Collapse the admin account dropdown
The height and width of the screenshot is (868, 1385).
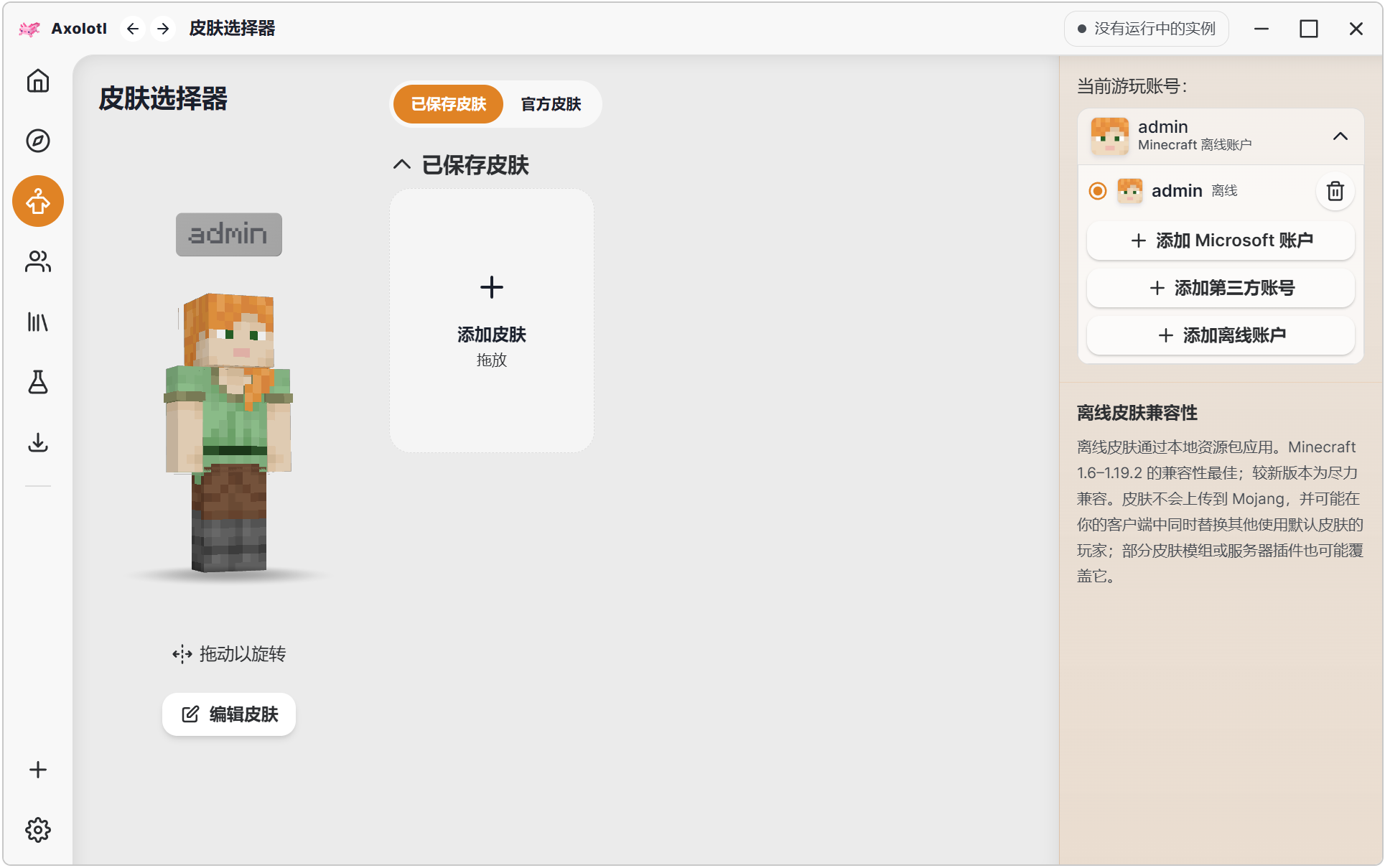coord(1340,136)
